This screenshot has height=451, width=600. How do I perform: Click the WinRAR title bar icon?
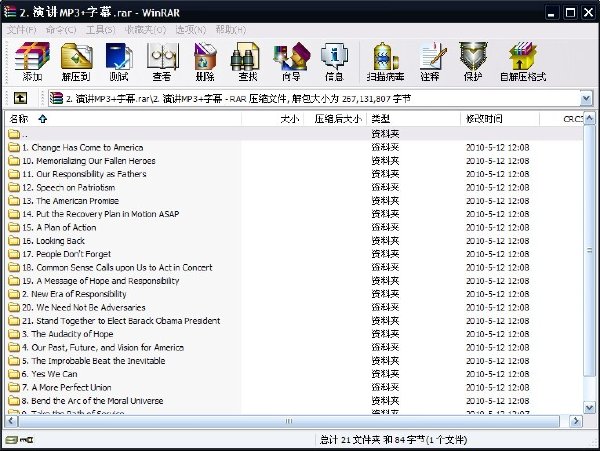click(10, 11)
